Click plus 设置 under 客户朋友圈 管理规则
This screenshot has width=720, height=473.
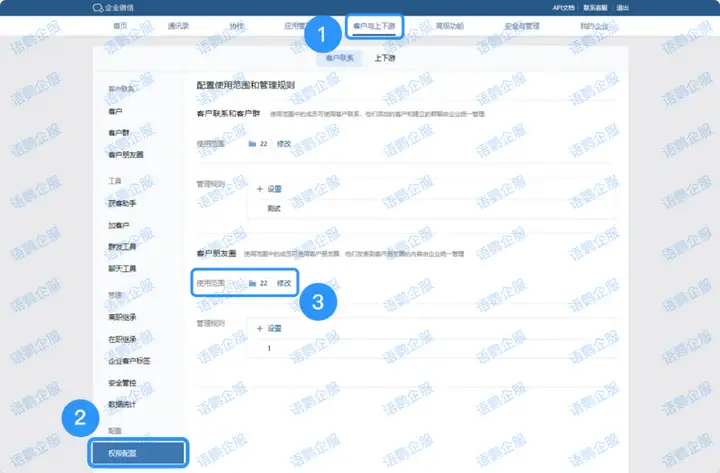pyautogui.click(x=269, y=328)
